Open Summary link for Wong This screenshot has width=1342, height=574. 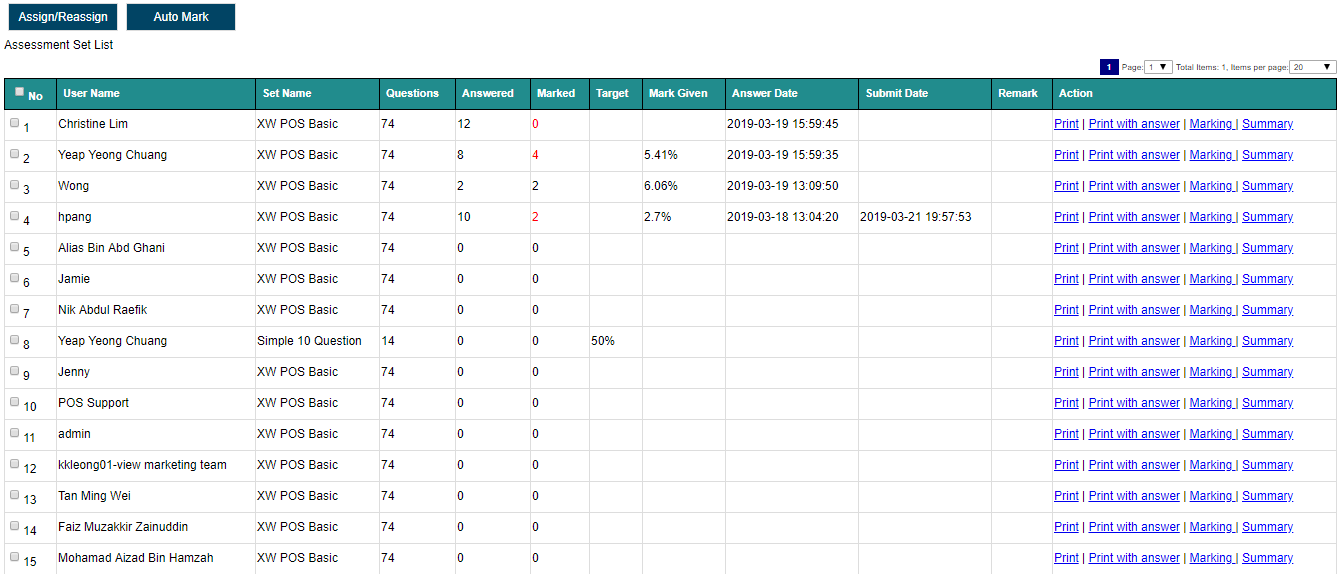[1267, 186]
